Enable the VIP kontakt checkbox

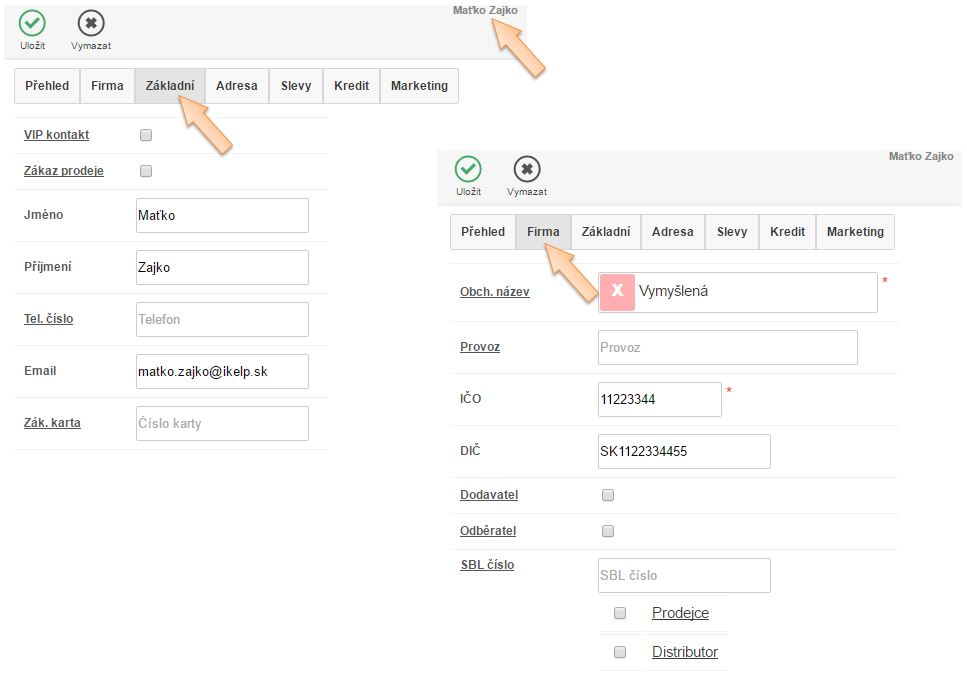[146, 135]
